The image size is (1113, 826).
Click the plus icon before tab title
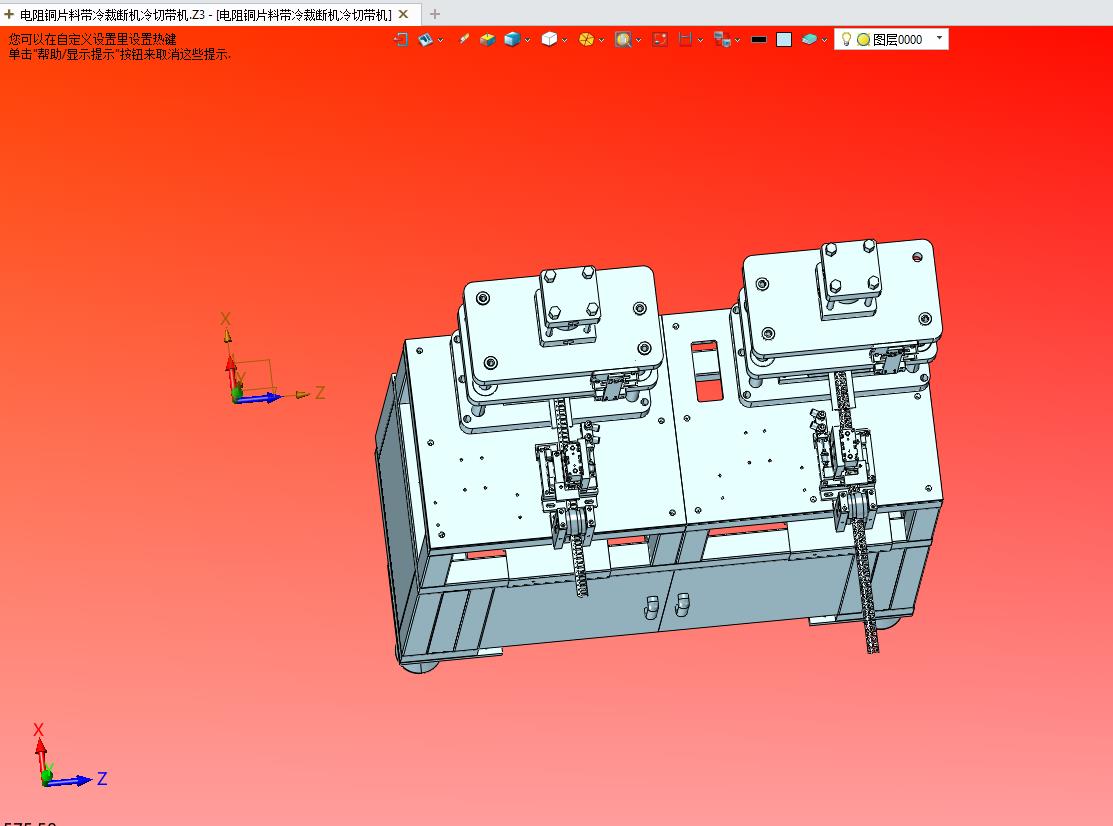[9, 14]
